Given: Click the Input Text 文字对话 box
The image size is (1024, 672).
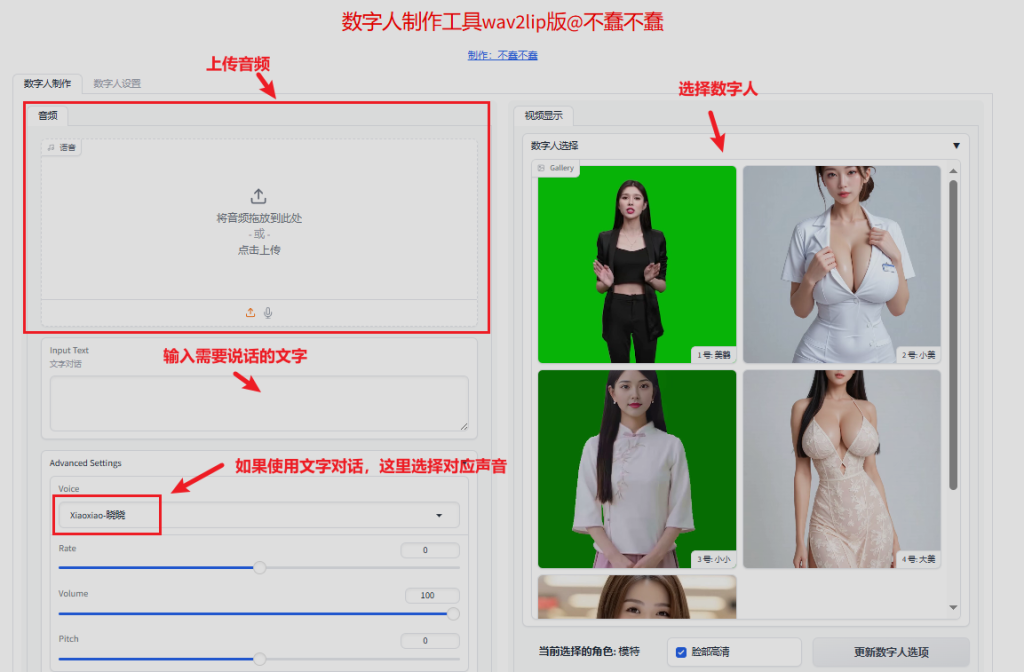Looking at the screenshot, I should [x=259, y=403].
